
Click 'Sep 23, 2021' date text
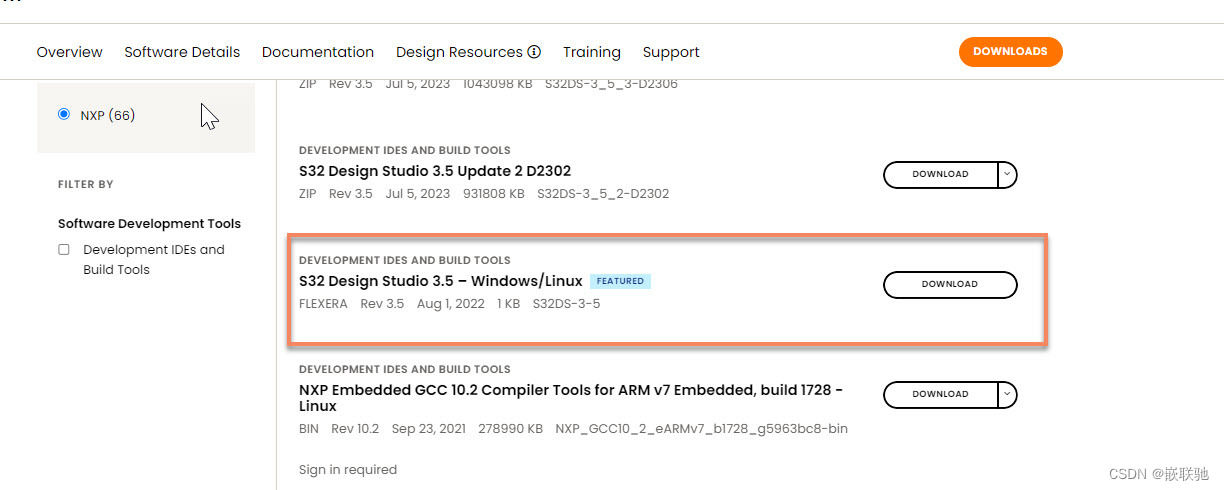coord(429,429)
